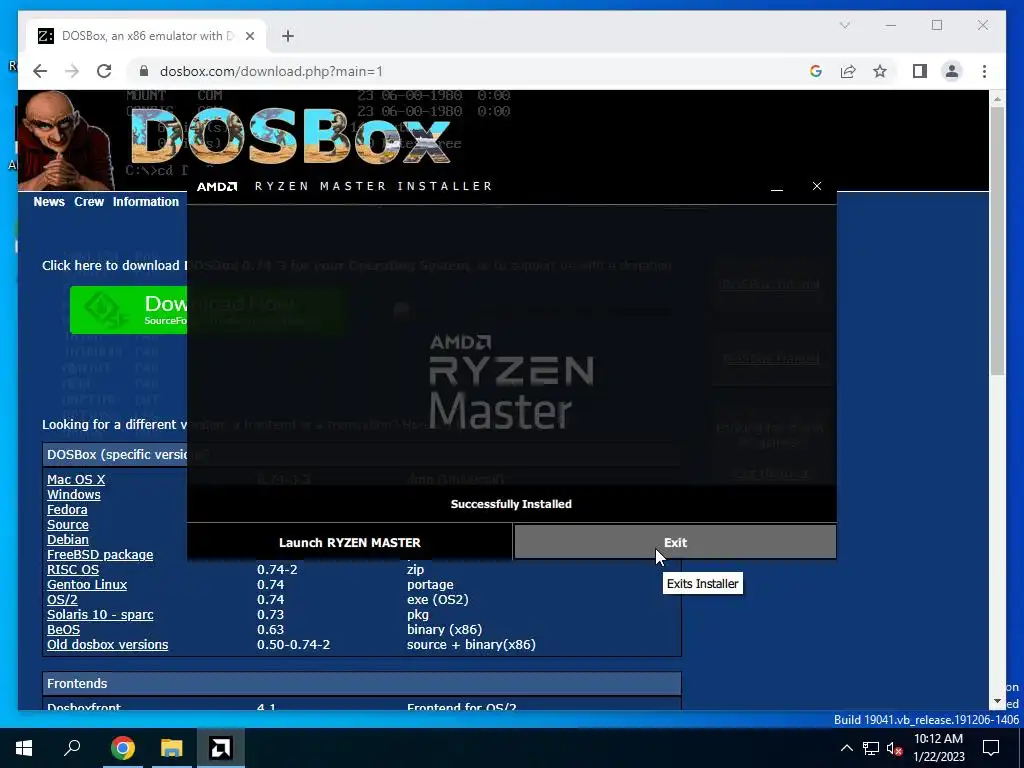Open Windows Start menu
The image size is (1024, 768).
pyautogui.click(x=24, y=748)
